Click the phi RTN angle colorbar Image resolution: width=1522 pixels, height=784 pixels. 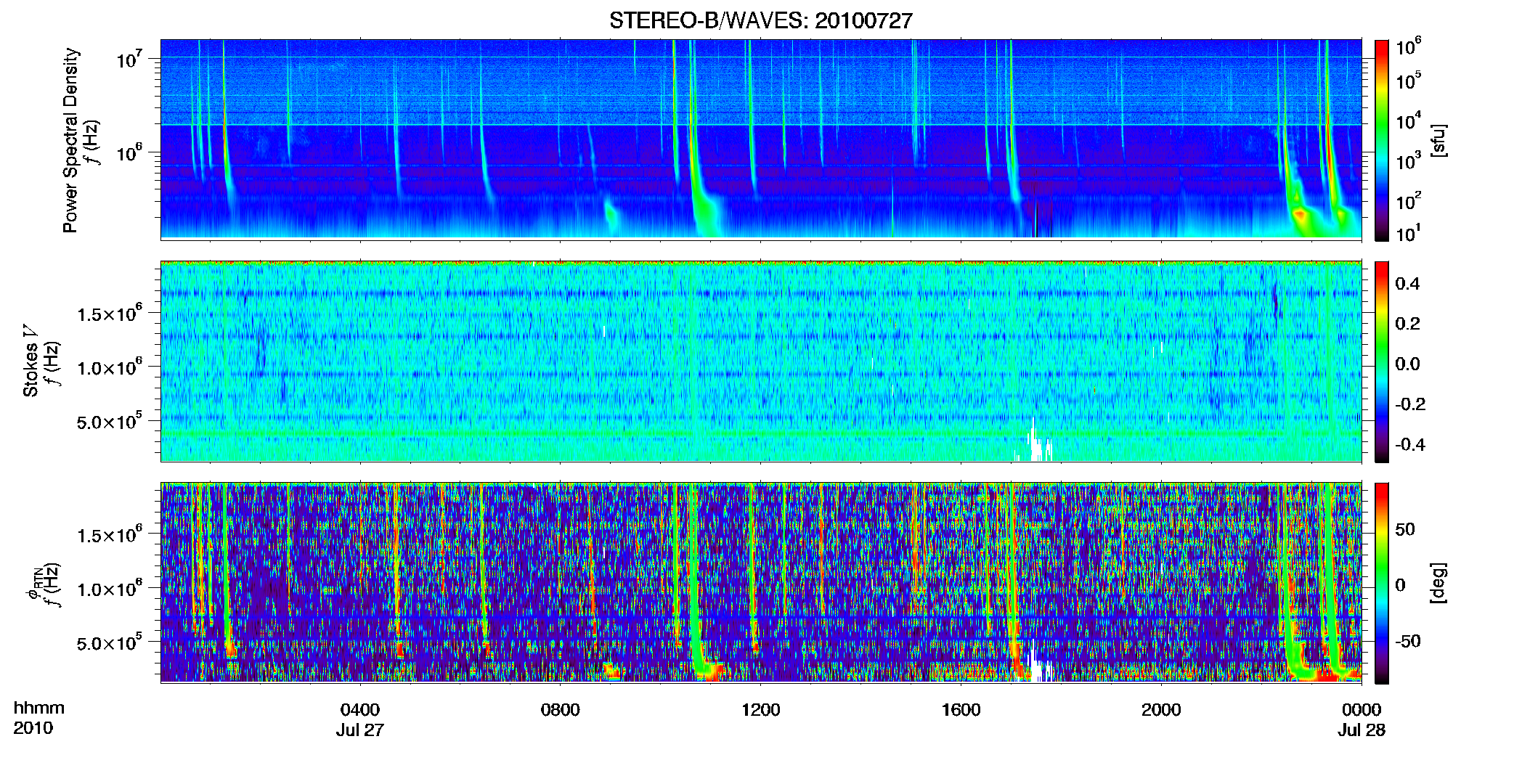(x=1382, y=583)
